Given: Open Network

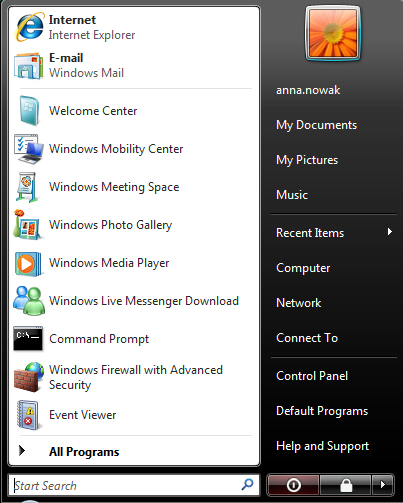Looking at the screenshot, I should point(299,303).
